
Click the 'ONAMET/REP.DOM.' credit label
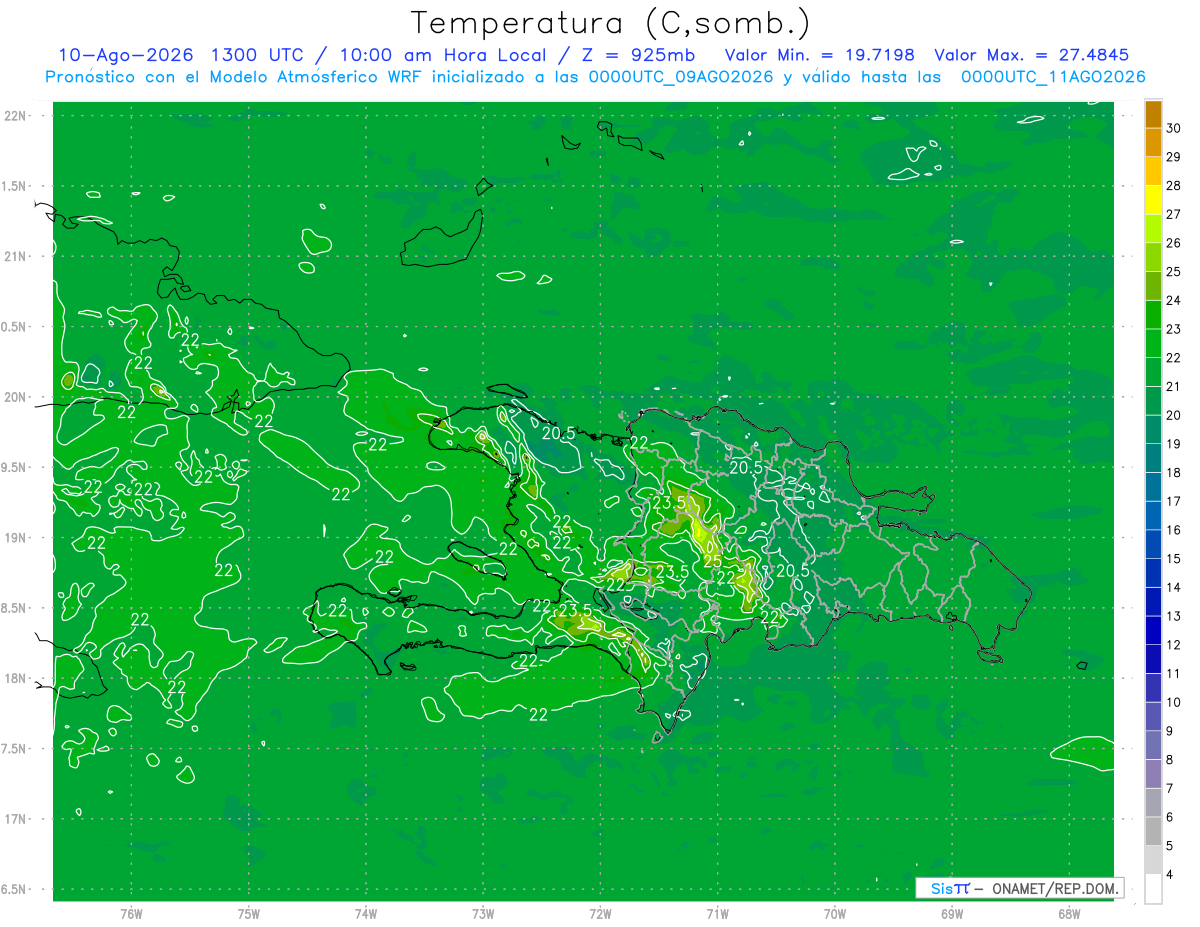[1055, 888]
